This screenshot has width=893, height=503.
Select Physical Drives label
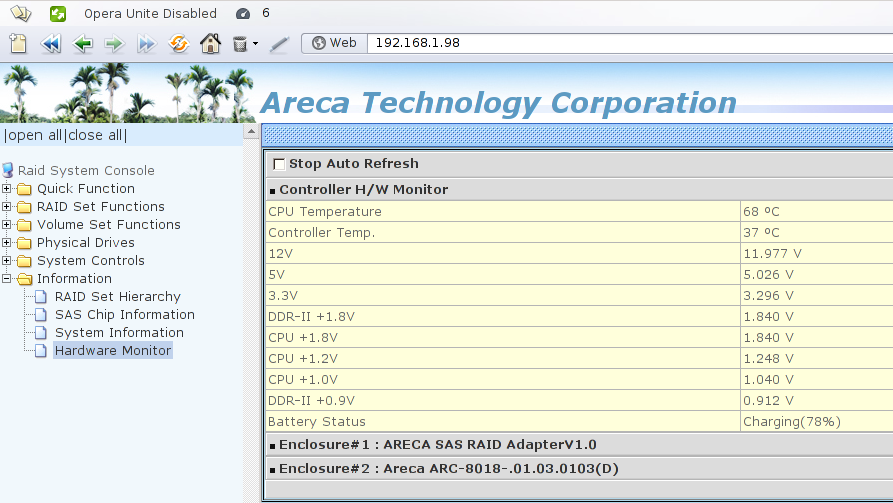pyautogui.click(x=86, y=243)
